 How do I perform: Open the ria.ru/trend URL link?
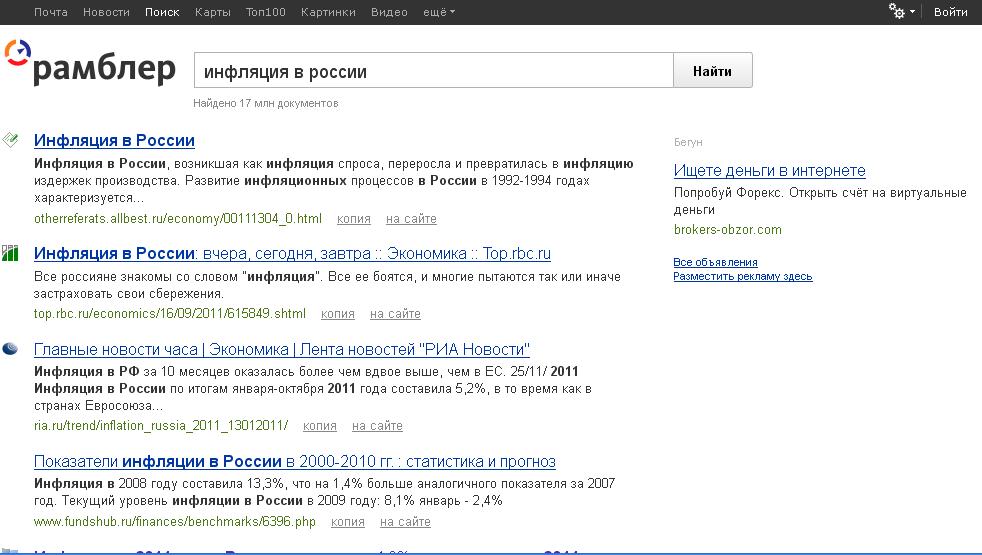(x=161, y=425)
